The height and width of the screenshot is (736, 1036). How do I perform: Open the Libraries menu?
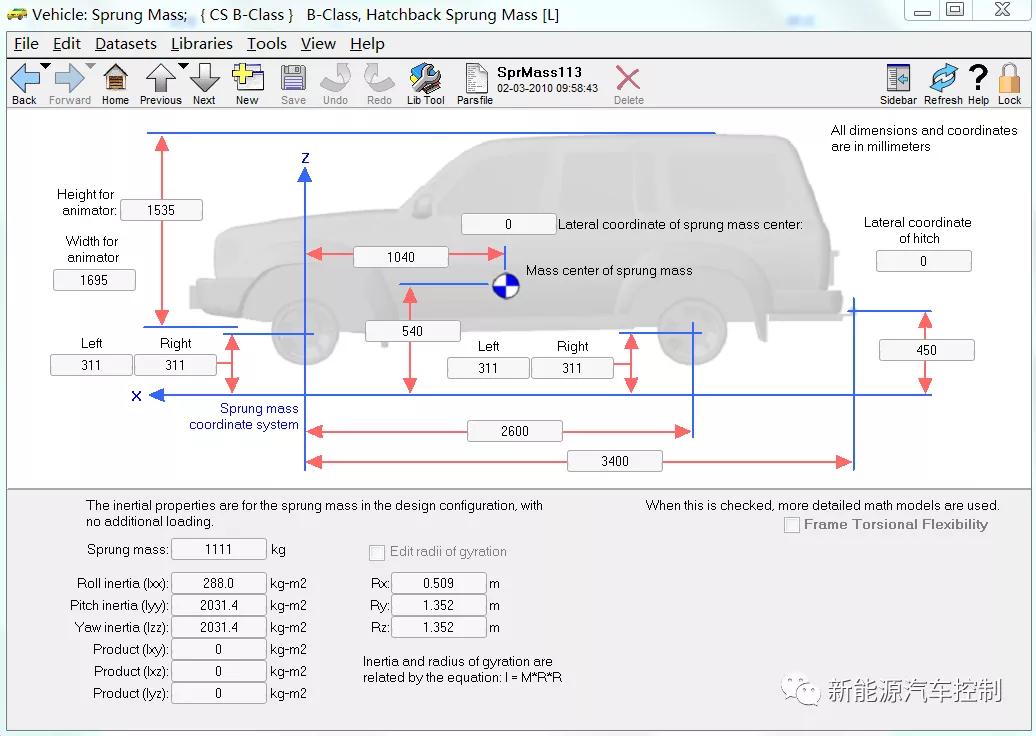point(201,44)
